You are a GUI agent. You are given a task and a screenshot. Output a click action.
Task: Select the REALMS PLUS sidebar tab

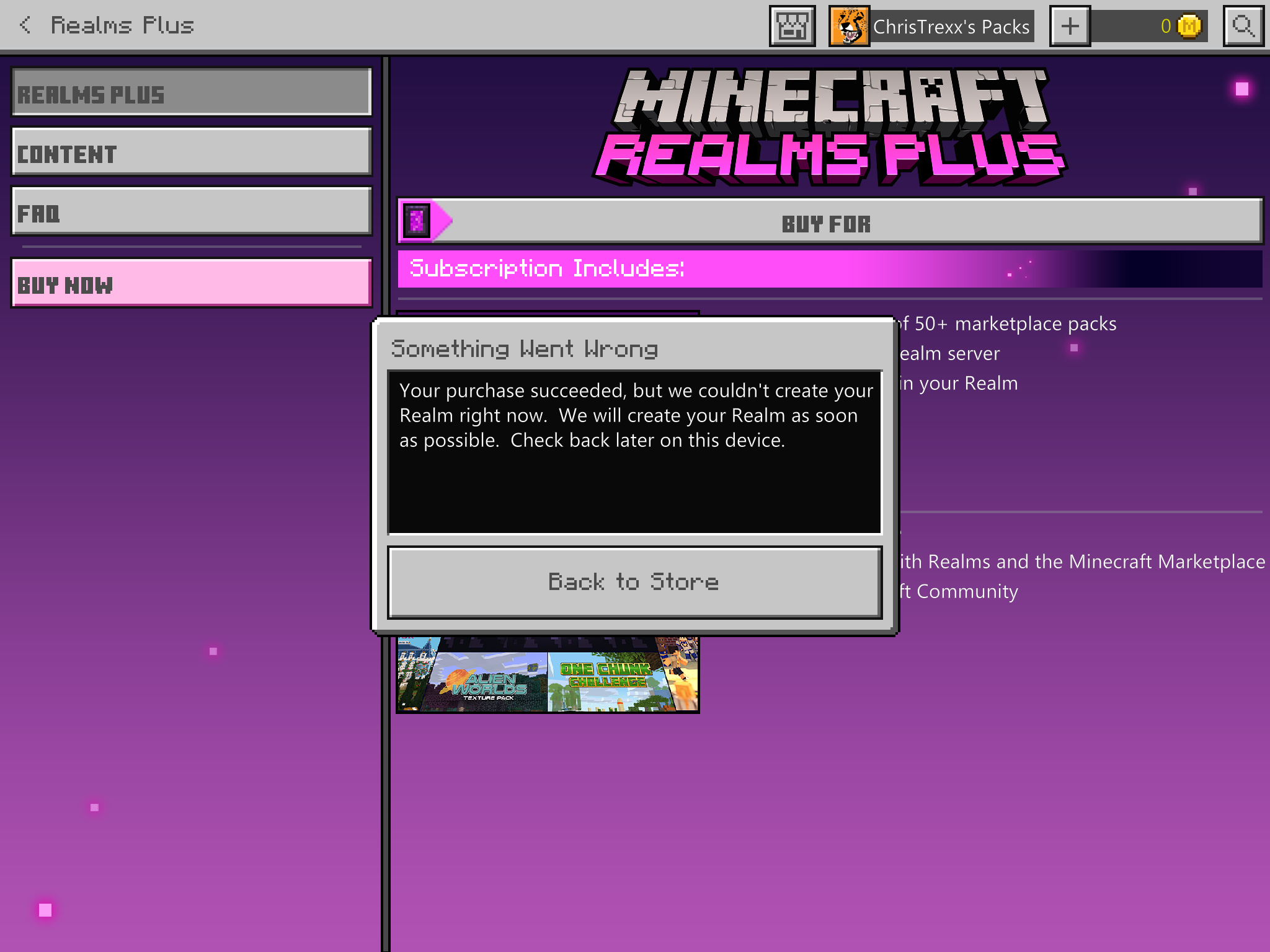click(192, 93)
